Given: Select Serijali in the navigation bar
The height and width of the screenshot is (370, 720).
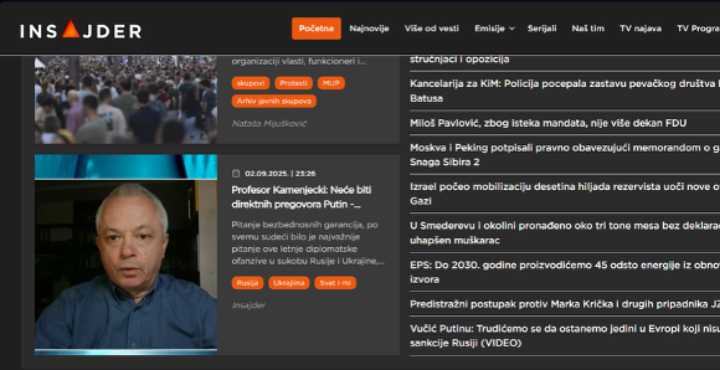Looking at the screenshot, I should point(542,28).
